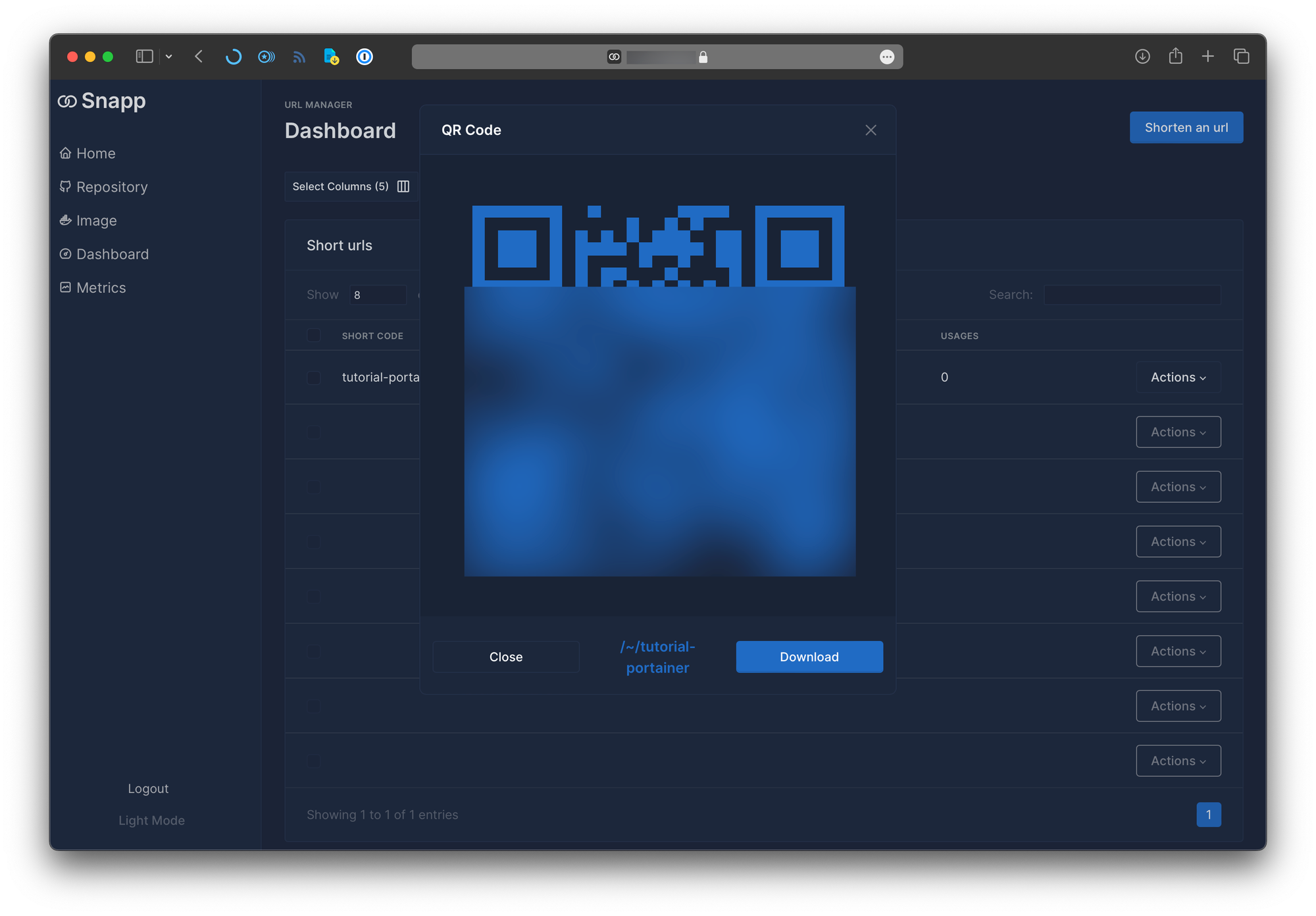Screen dimensions: 1316x916
Task: Expand the second row Actions dropdown
Action: (1178, 432)
